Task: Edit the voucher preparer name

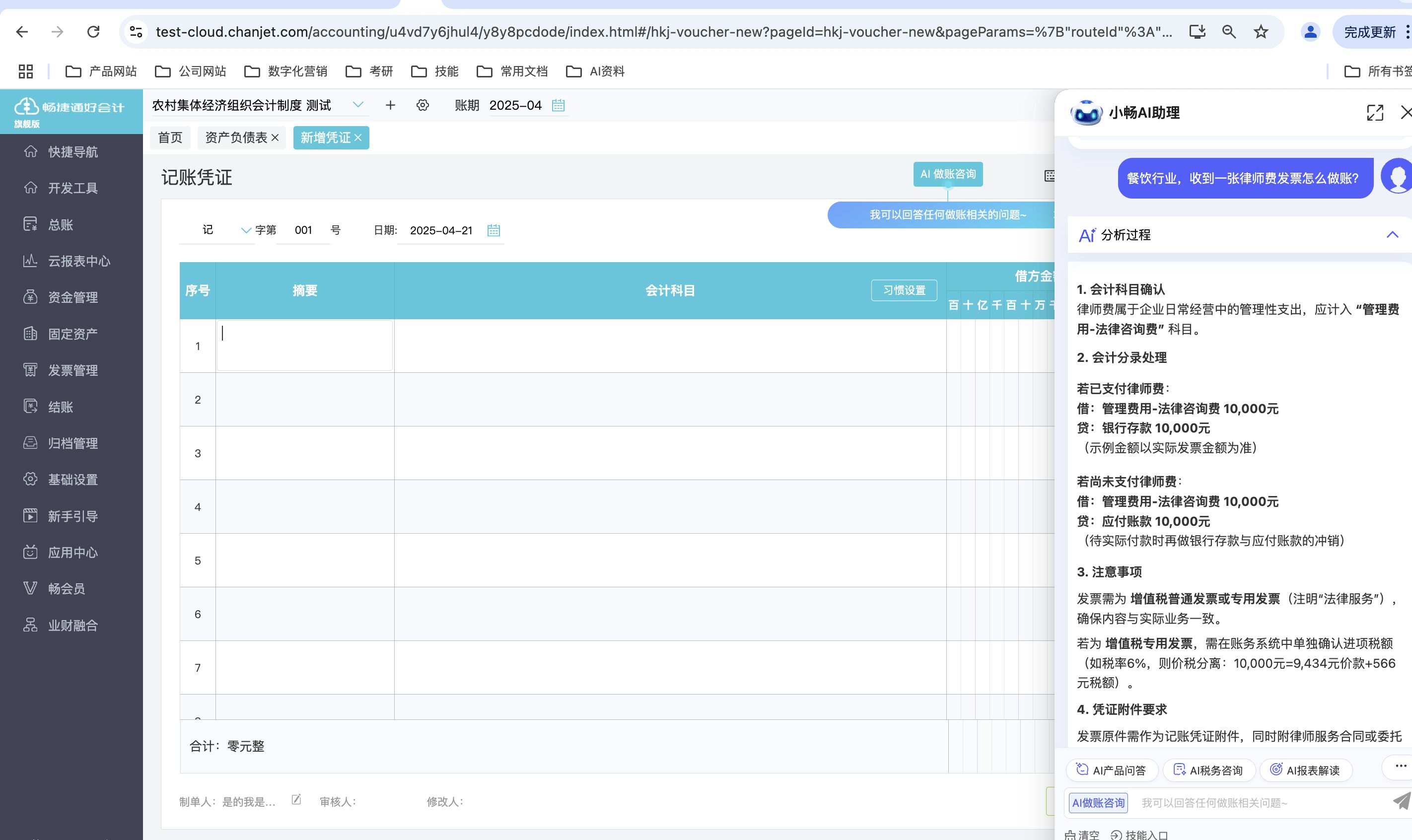Action: (x=296, y=800)
